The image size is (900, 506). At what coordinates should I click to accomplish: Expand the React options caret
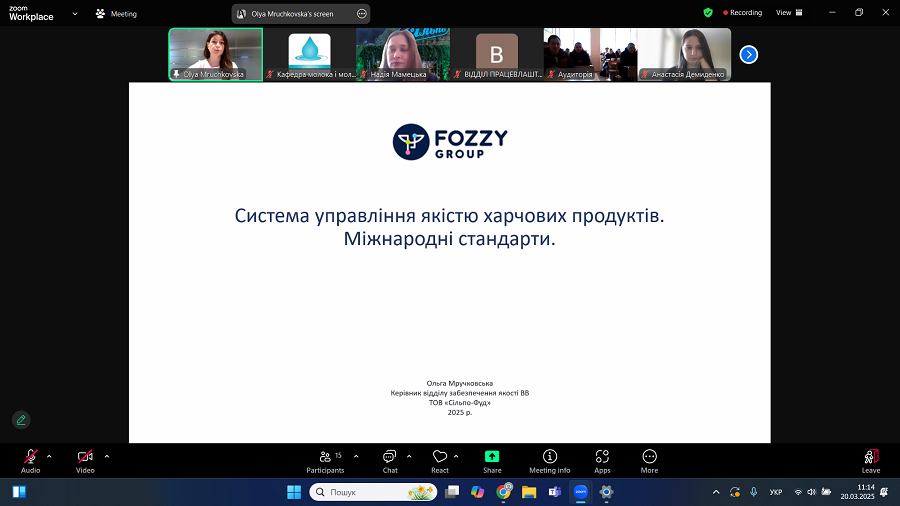point(456,457)
